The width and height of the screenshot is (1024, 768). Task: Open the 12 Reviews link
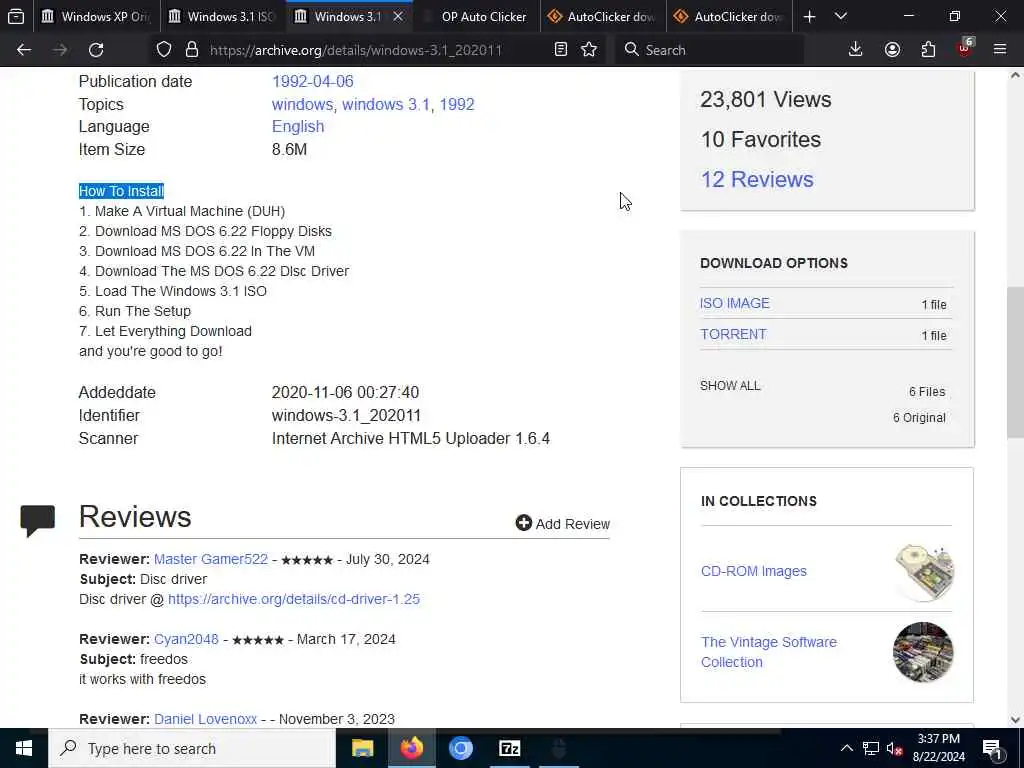coord(757,179)
